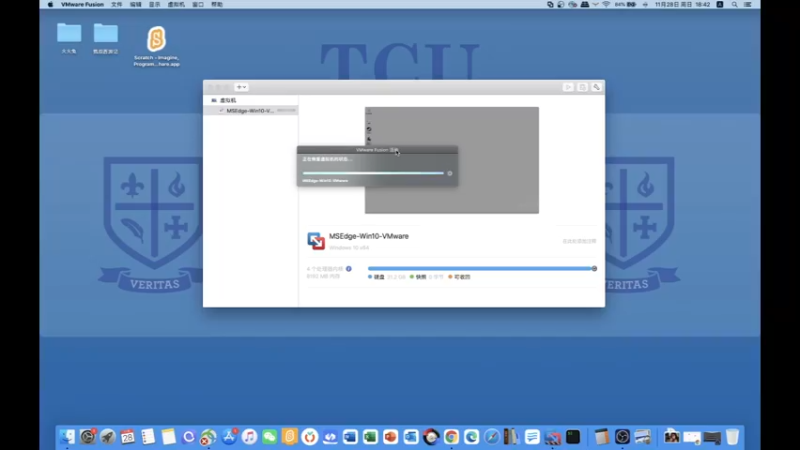Screen dimensions: 800x450
Task: Open iTunes music app in the Dock
Action: pyautogui.click(x=249, y=437)
